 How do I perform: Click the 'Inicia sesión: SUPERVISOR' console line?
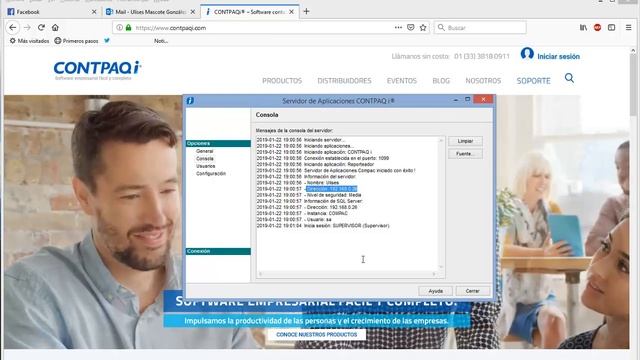(323, 226)
